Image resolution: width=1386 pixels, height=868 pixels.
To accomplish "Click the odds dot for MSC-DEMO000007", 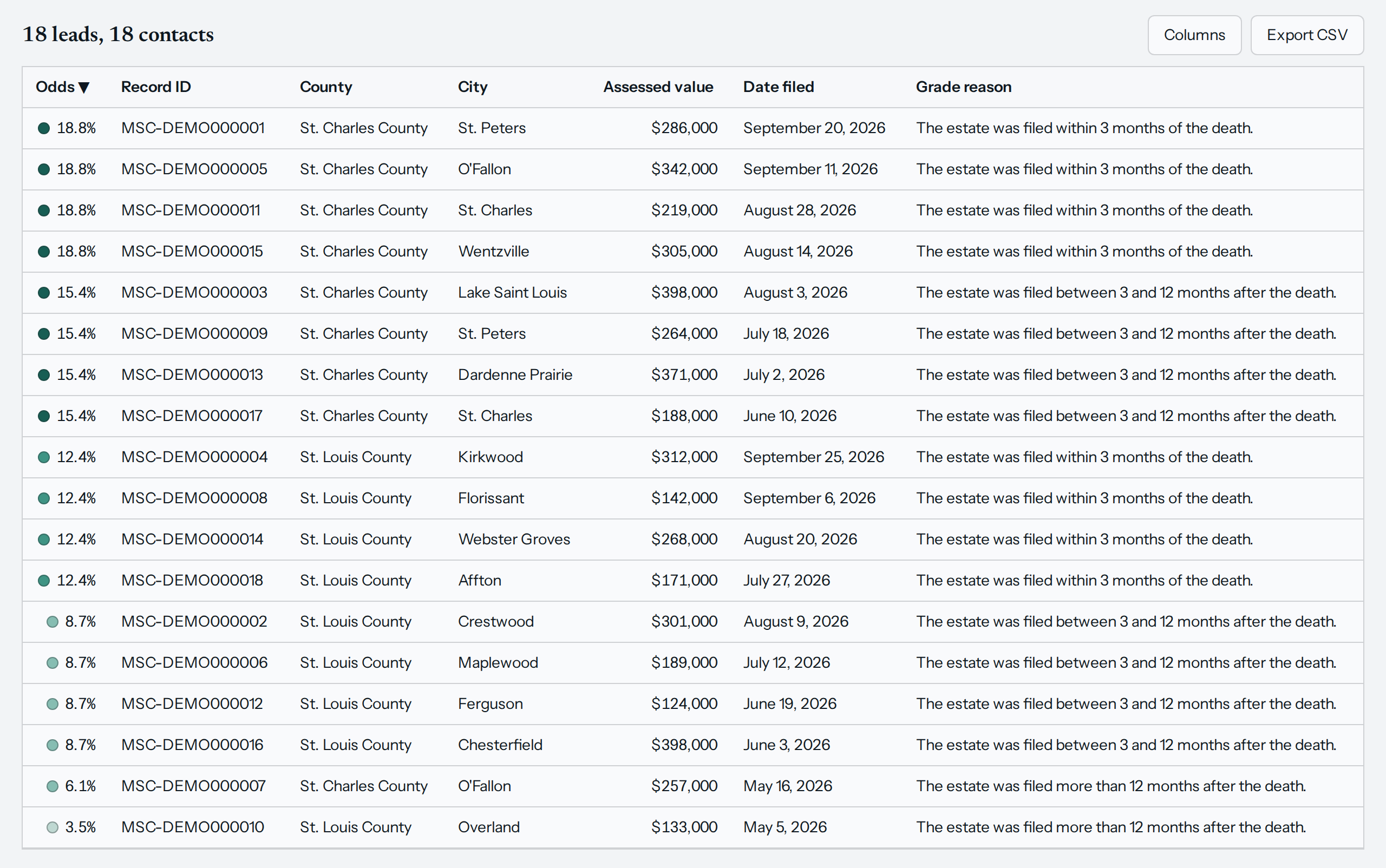I will pyautogui.click(x=53, y=786).
